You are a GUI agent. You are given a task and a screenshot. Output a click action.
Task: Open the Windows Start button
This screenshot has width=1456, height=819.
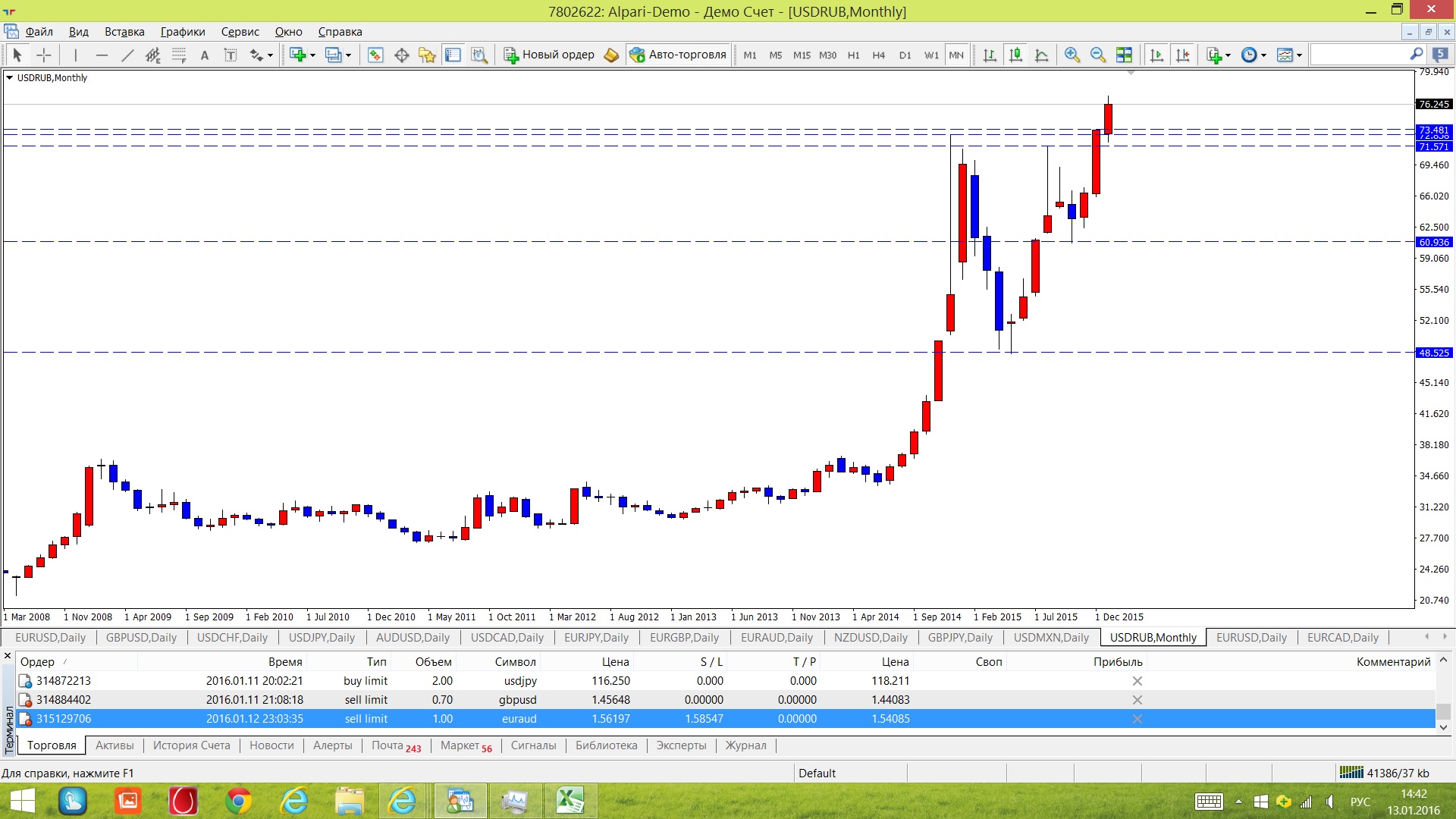tap(23, 801)
